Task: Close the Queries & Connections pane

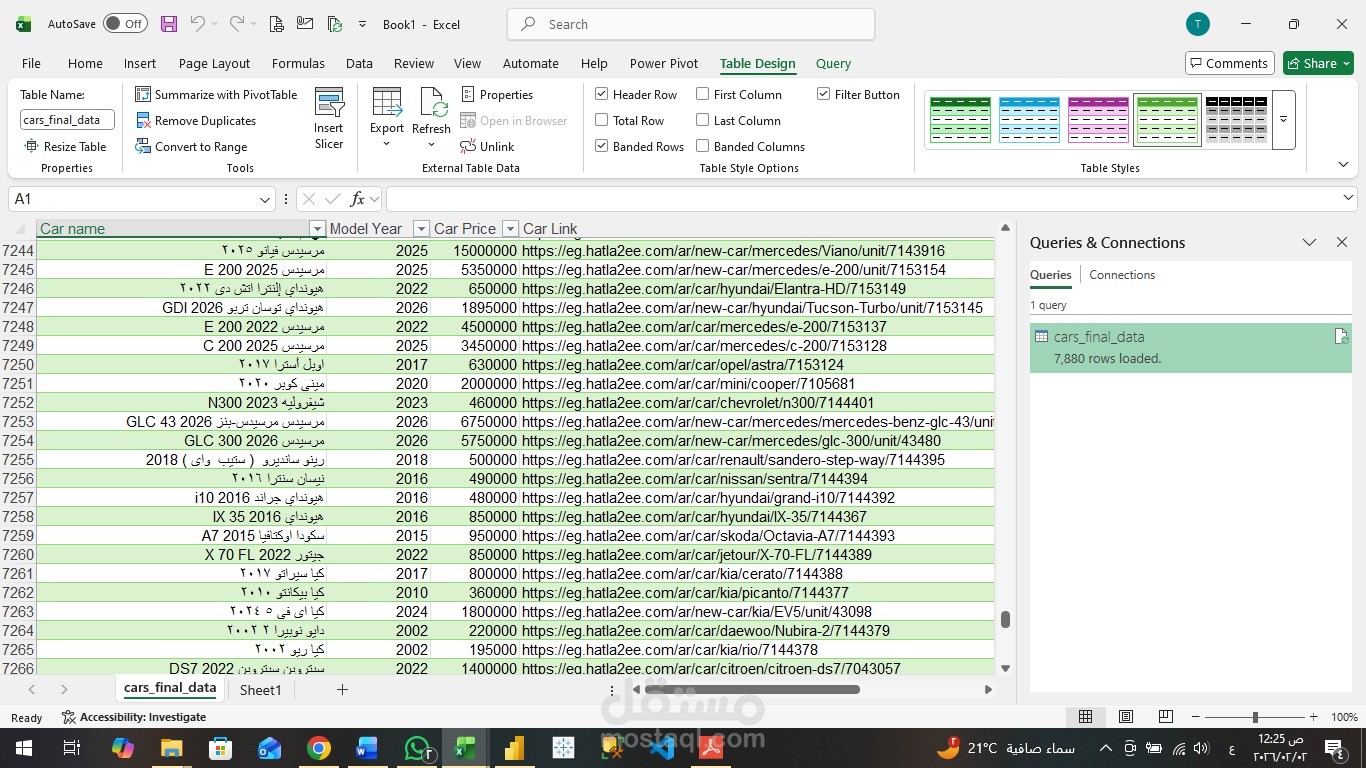Action: click(1342, 242)
